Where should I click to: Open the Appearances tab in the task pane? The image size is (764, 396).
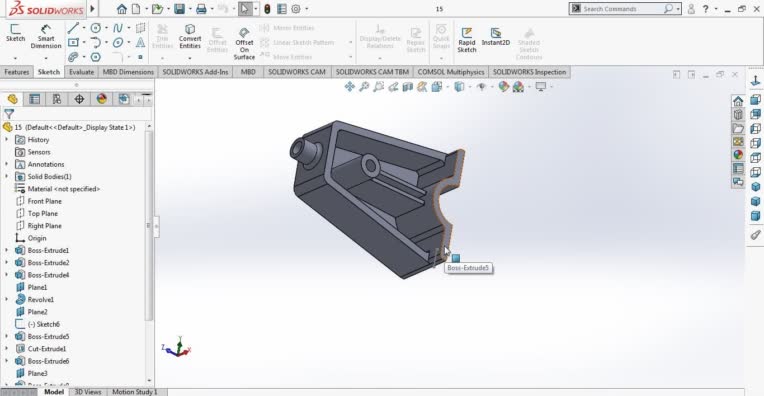[738, 155]
